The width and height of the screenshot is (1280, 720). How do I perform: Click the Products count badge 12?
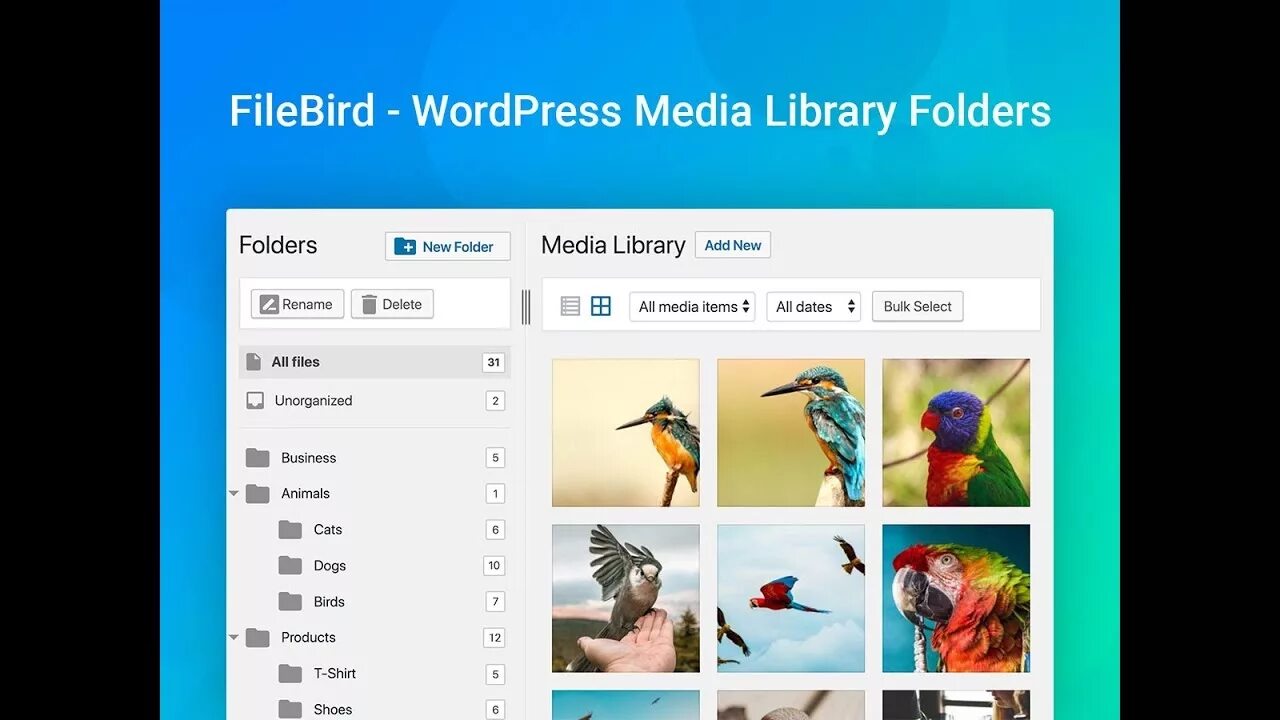[494, 638]
